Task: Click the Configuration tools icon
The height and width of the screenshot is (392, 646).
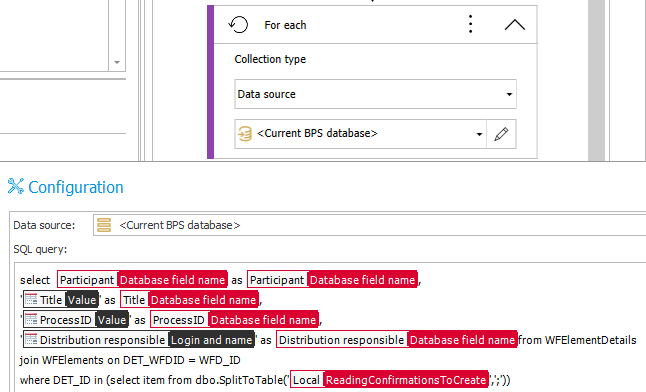Action: click(x=16, y=186)
